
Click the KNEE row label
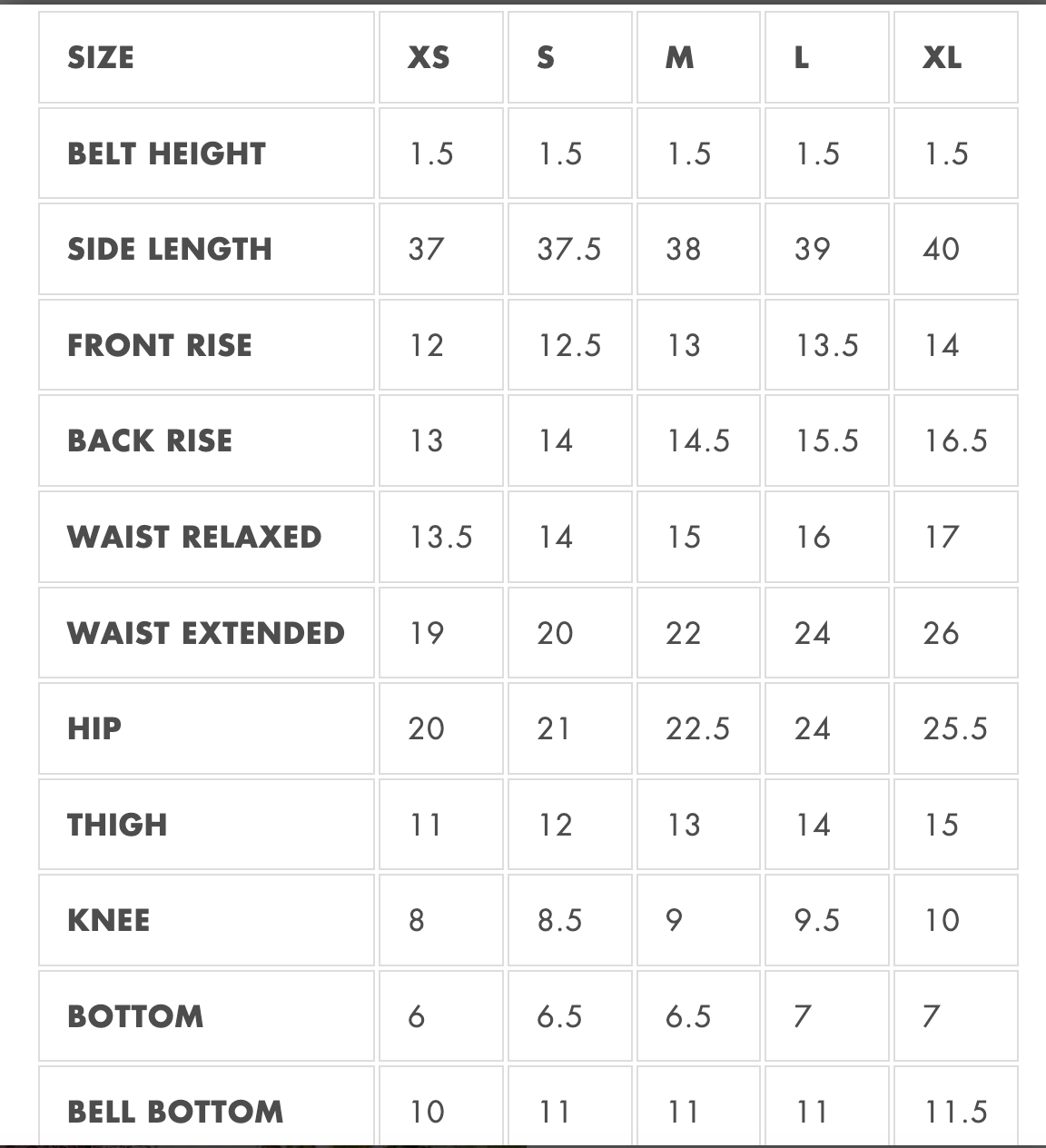point(109,920)
